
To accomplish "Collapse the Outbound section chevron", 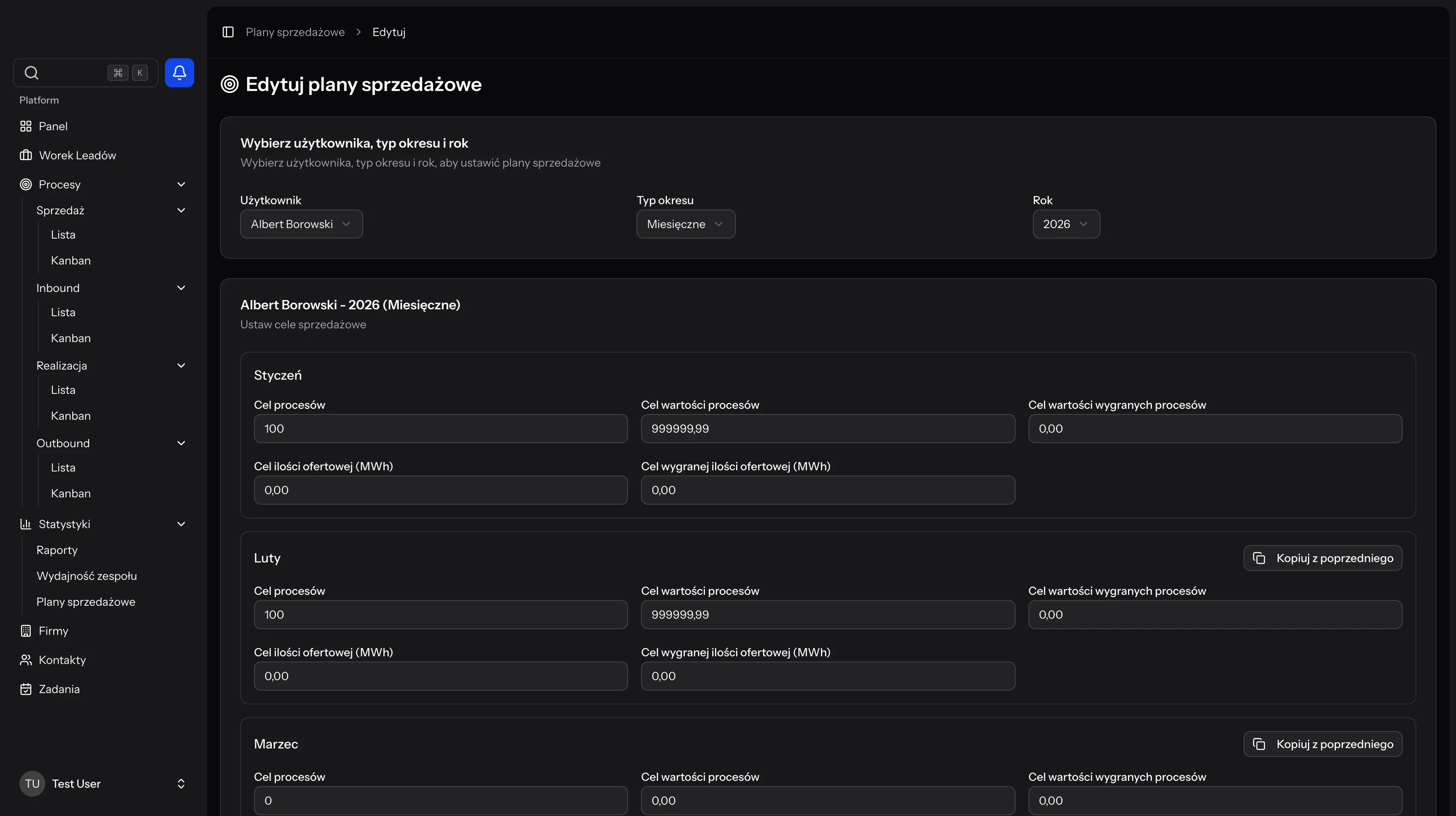I will tap(181, 443).
